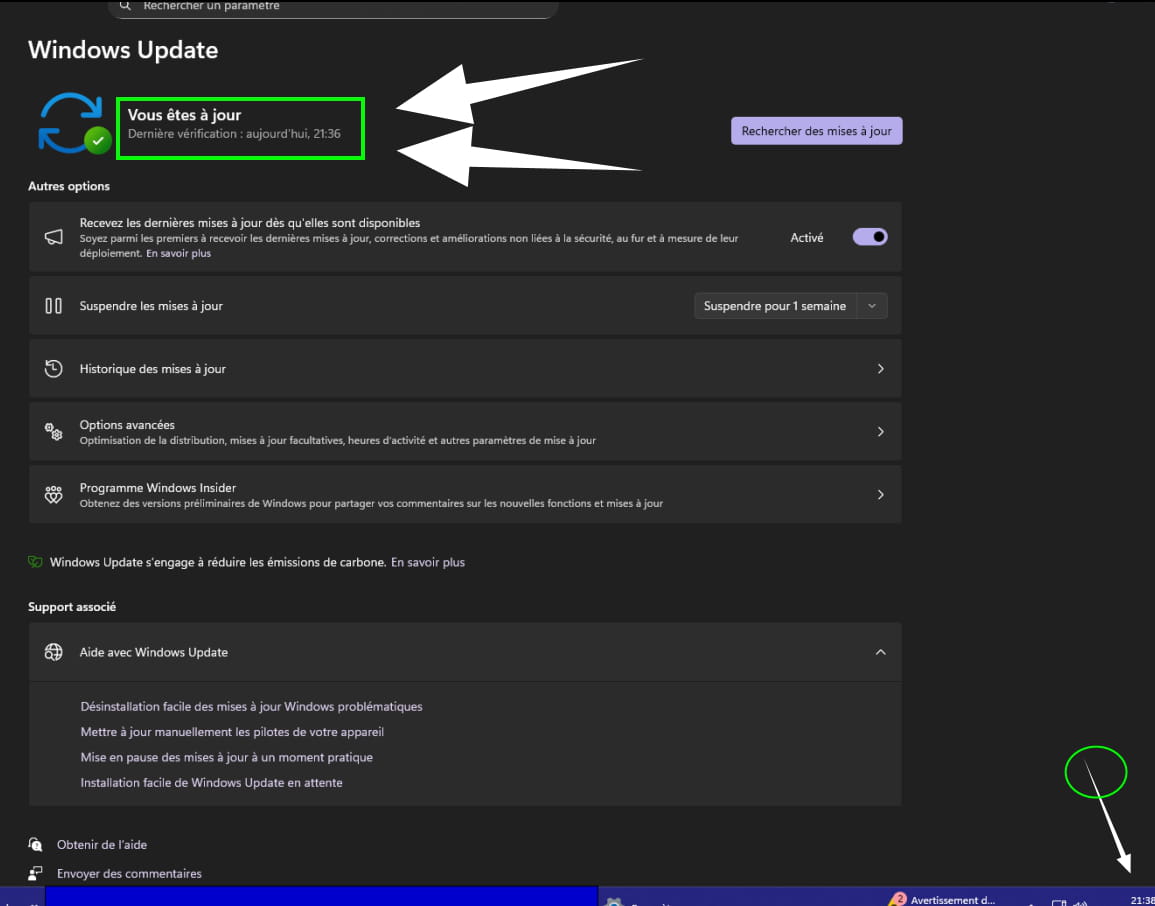Viewport: 1155px width, 906px height.
Task: Click the Support associé heading
Action: [72, 607]
